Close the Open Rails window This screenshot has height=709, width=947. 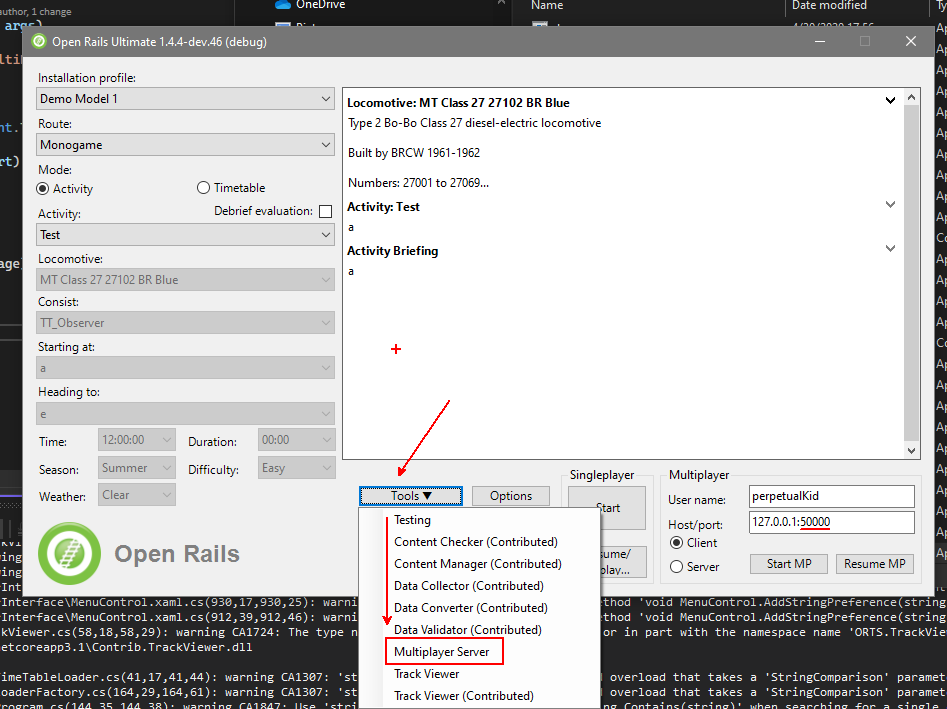pos(911,42)
